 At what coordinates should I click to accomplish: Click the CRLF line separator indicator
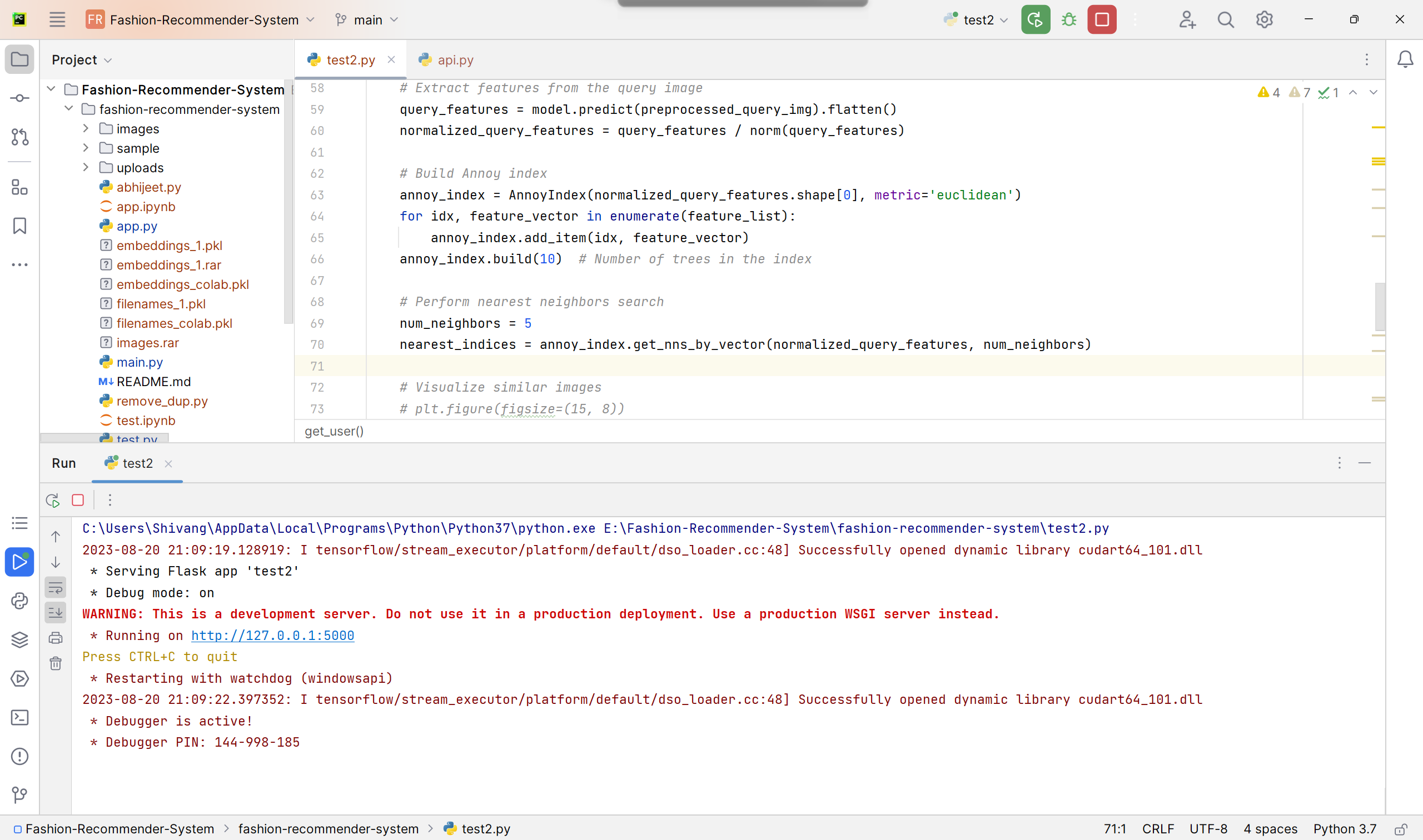1157,829
